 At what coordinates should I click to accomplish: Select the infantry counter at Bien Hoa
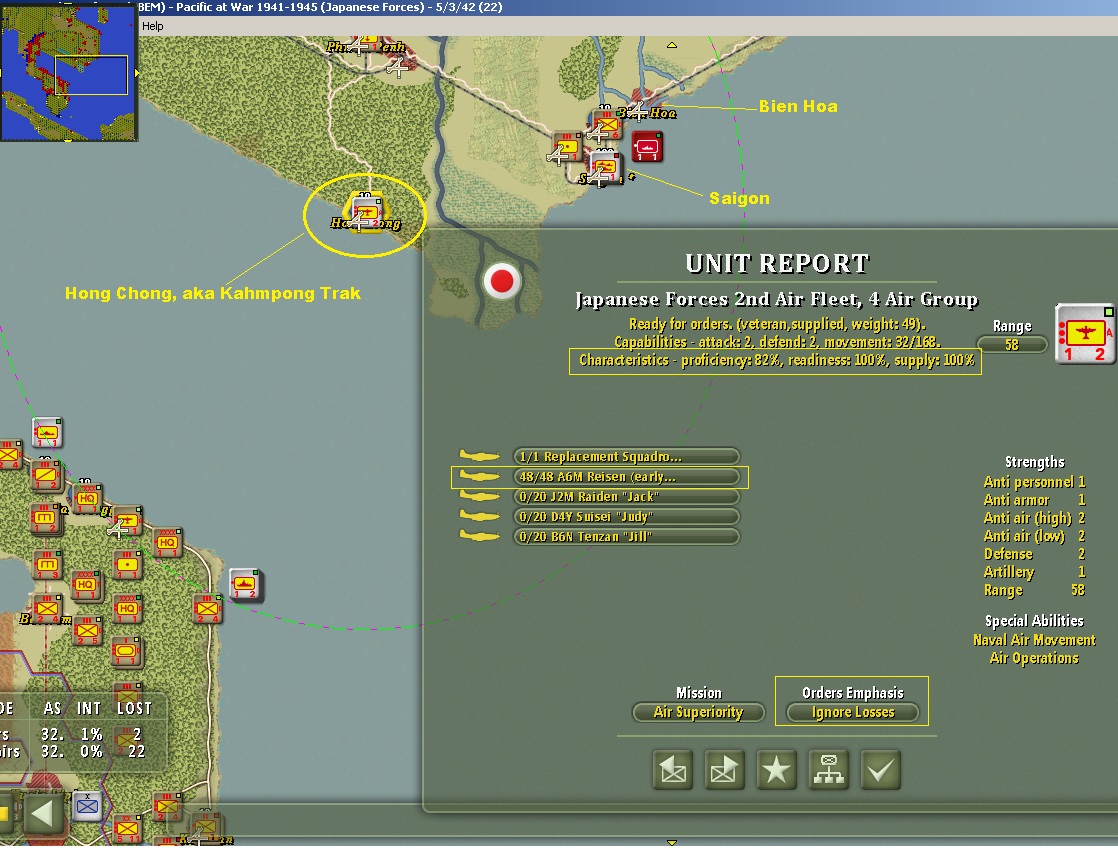pyautogui.click(x=607, y=126)
